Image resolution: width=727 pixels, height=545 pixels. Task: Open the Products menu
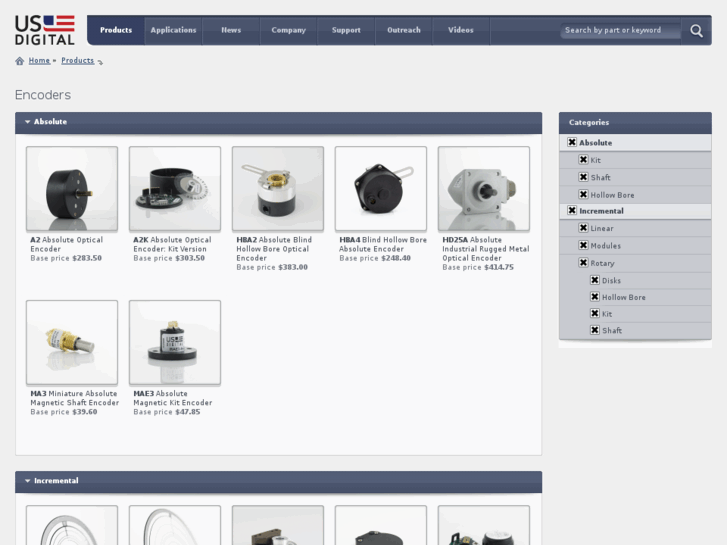116,30
